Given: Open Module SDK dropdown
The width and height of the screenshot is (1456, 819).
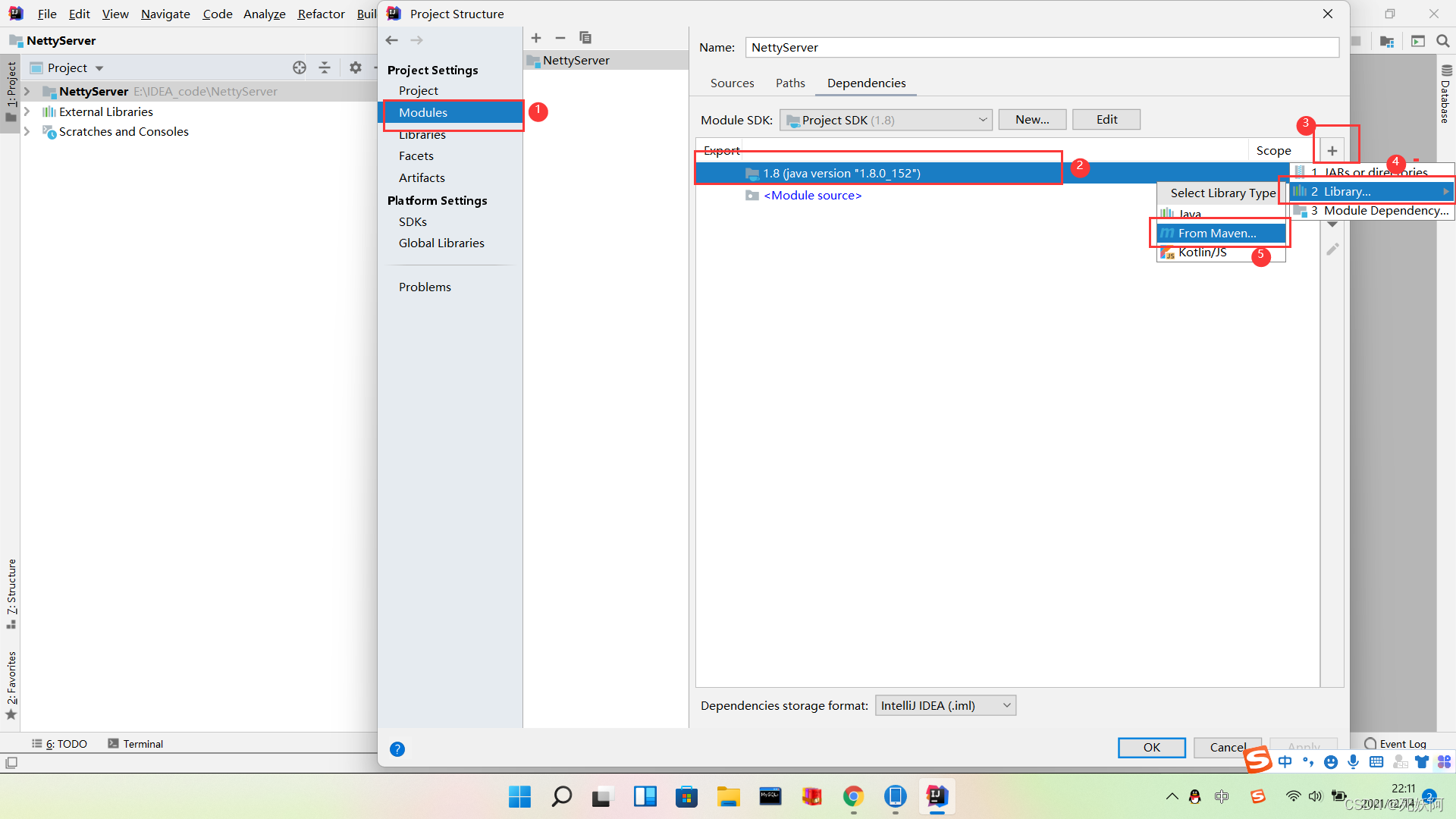Looking at the screenshot, I should [x=886, y=120].
